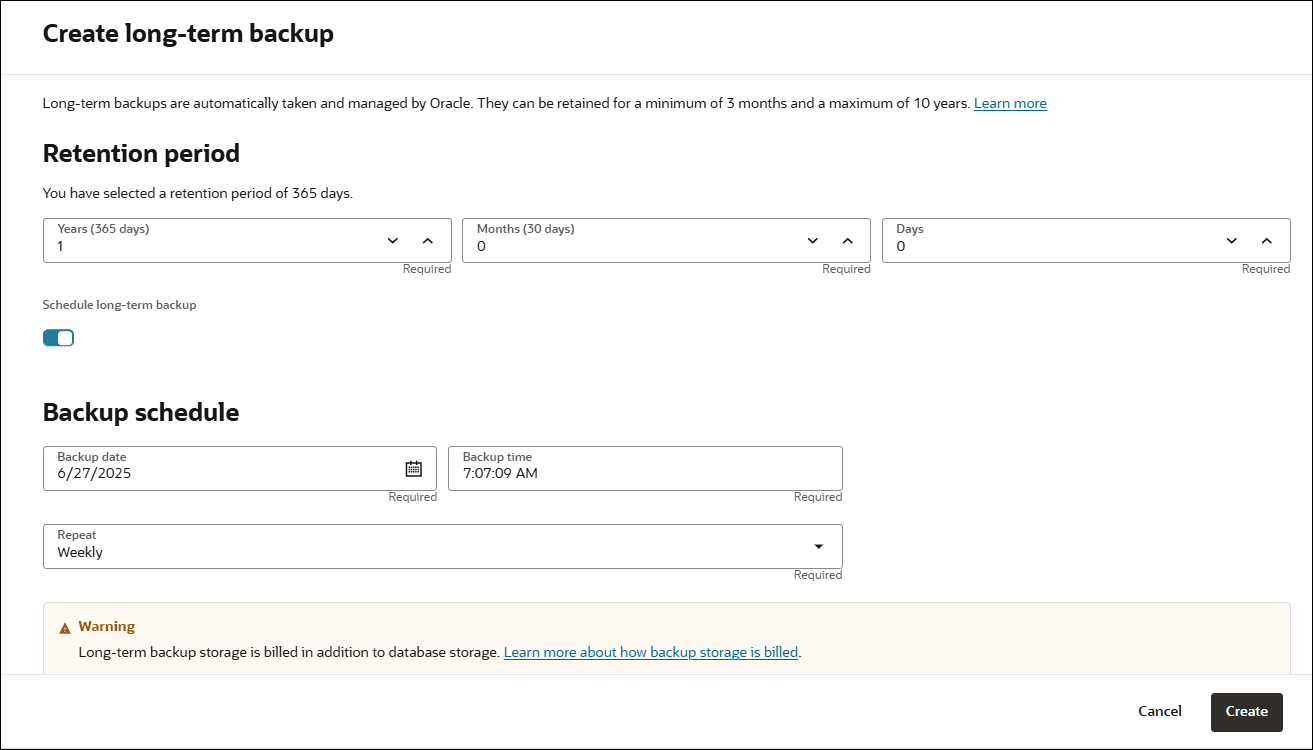Open the backup storage billing link
This screenshot has height=750, width=1313.
click(650, 652)
